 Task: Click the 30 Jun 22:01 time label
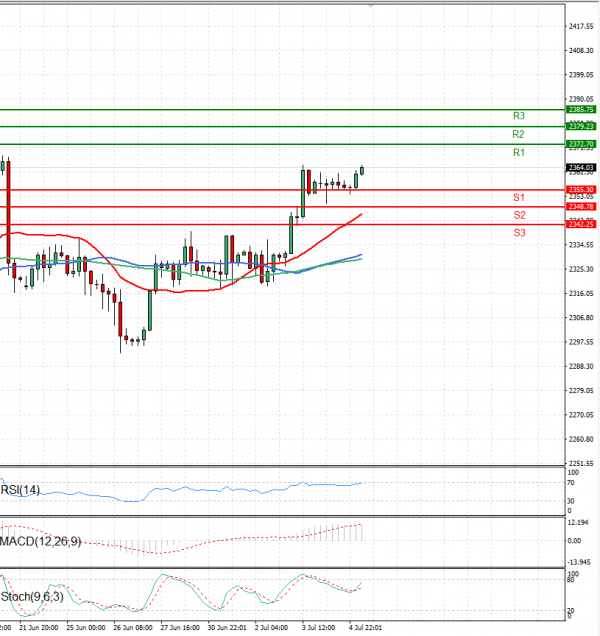point(227,627)
